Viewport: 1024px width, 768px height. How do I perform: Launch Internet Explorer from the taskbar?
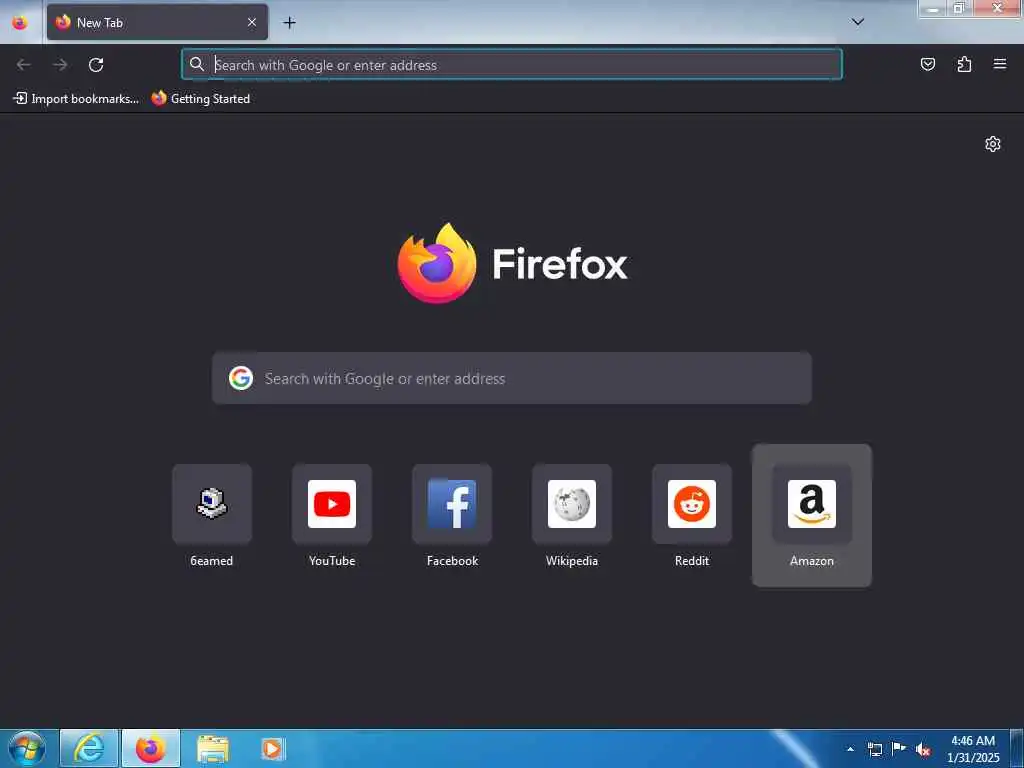point(89,748)
